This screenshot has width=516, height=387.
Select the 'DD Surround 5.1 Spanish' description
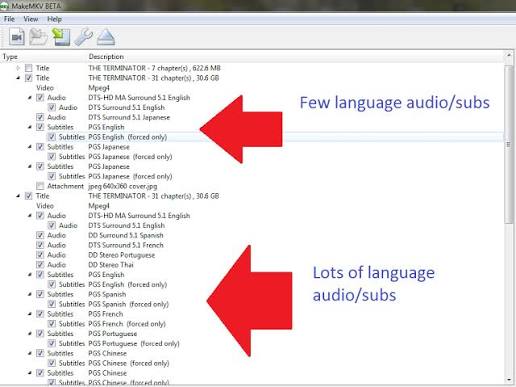(x=126, y=235)
